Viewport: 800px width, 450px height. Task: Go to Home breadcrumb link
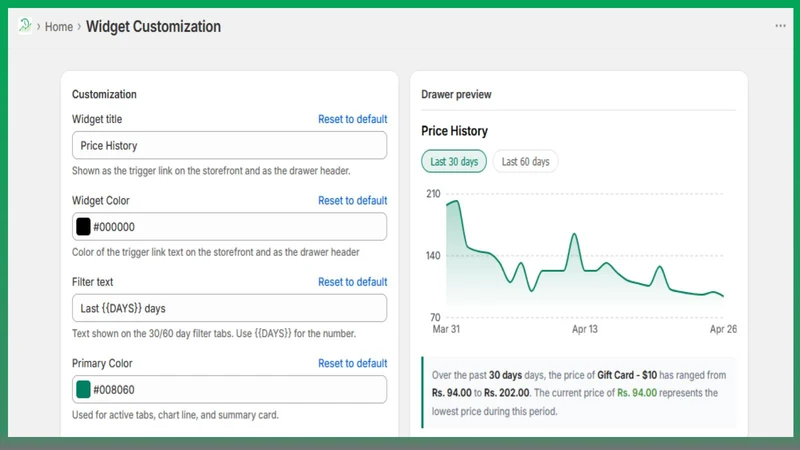[x=59, y=27]
